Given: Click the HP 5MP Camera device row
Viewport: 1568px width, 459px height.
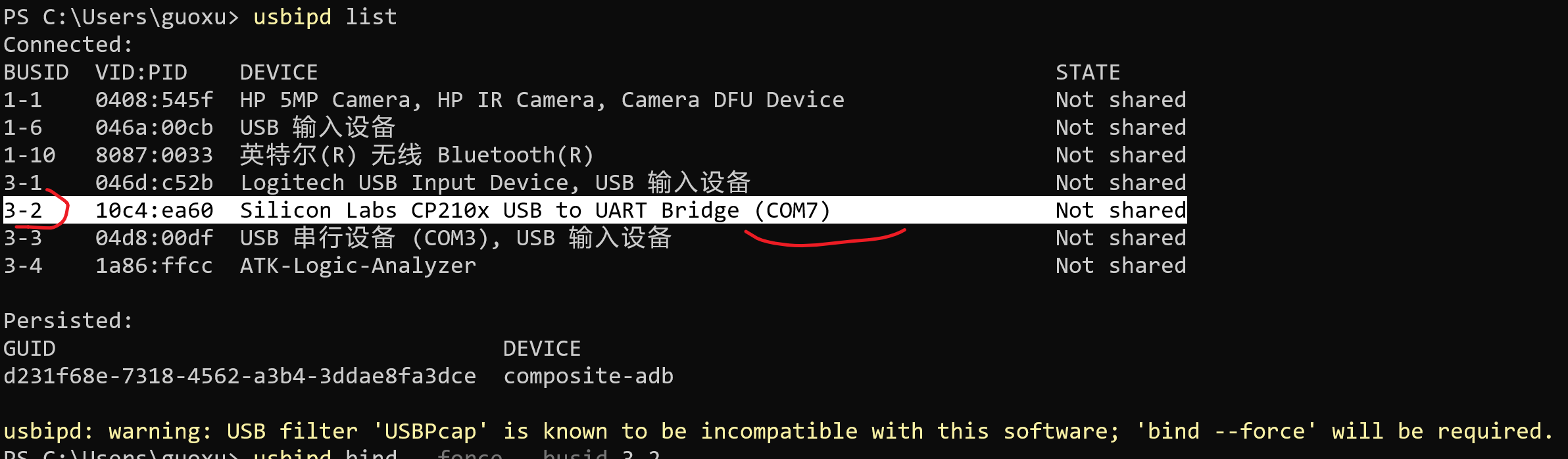Looking at the screenshot, I should pos(595,100).
